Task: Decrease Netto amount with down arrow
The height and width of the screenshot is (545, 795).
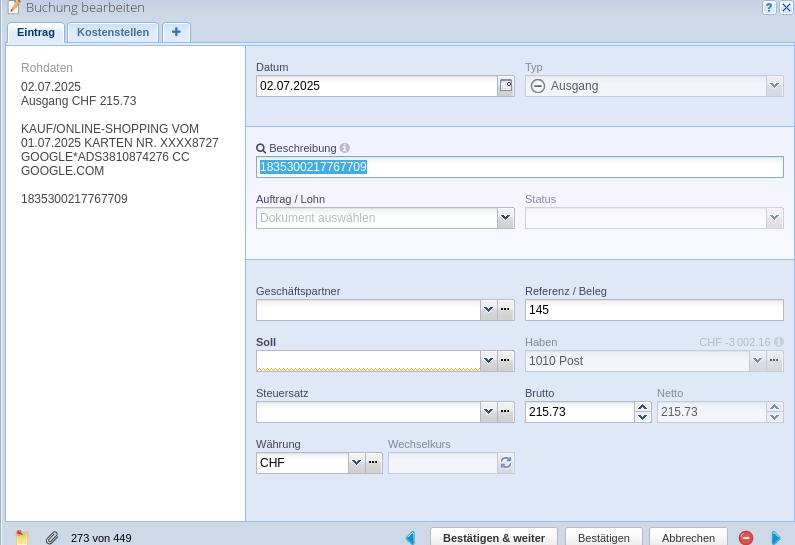Action: [775, 417]
